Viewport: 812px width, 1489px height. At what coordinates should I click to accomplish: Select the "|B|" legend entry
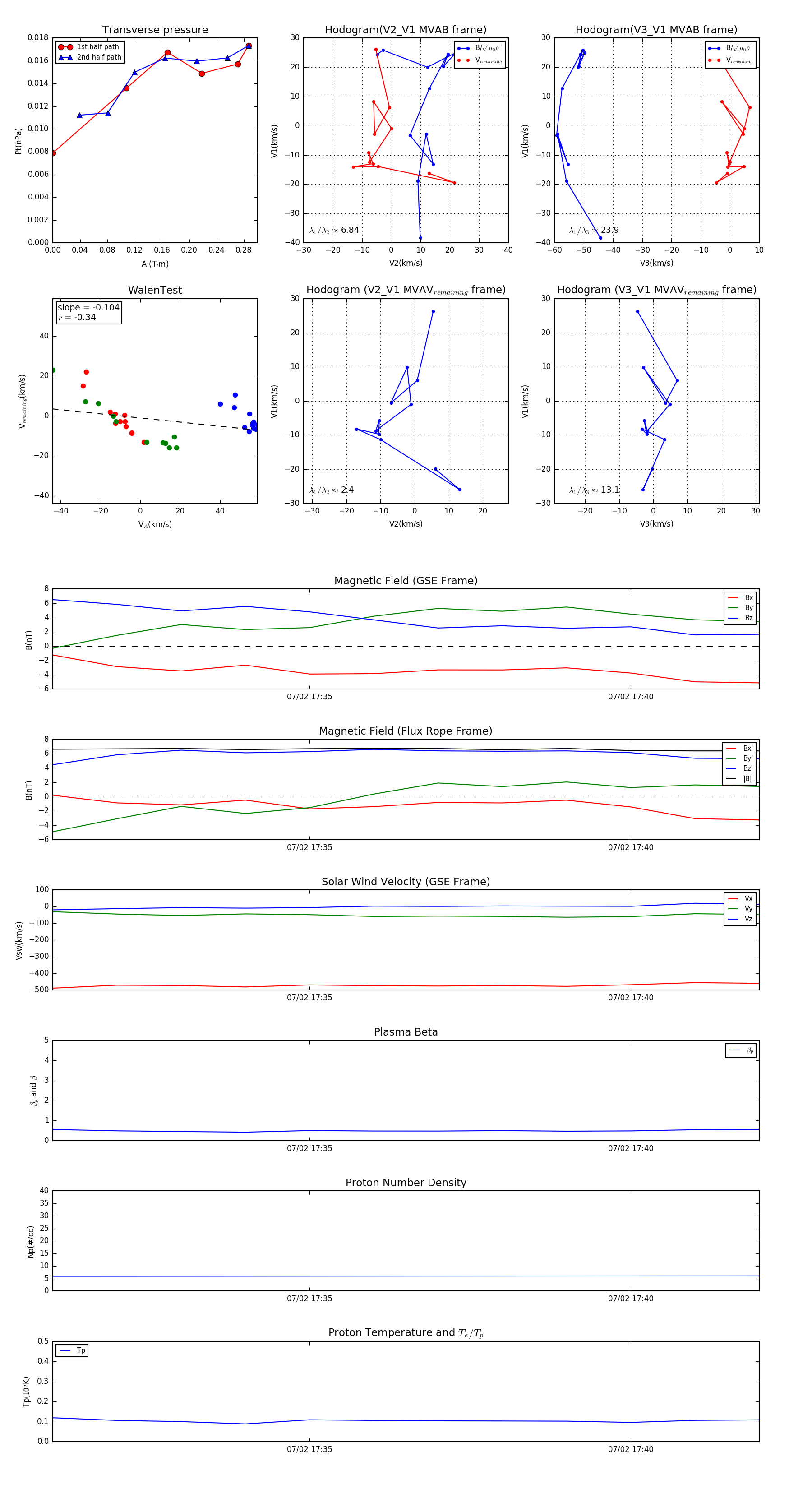tap(739, 779)
